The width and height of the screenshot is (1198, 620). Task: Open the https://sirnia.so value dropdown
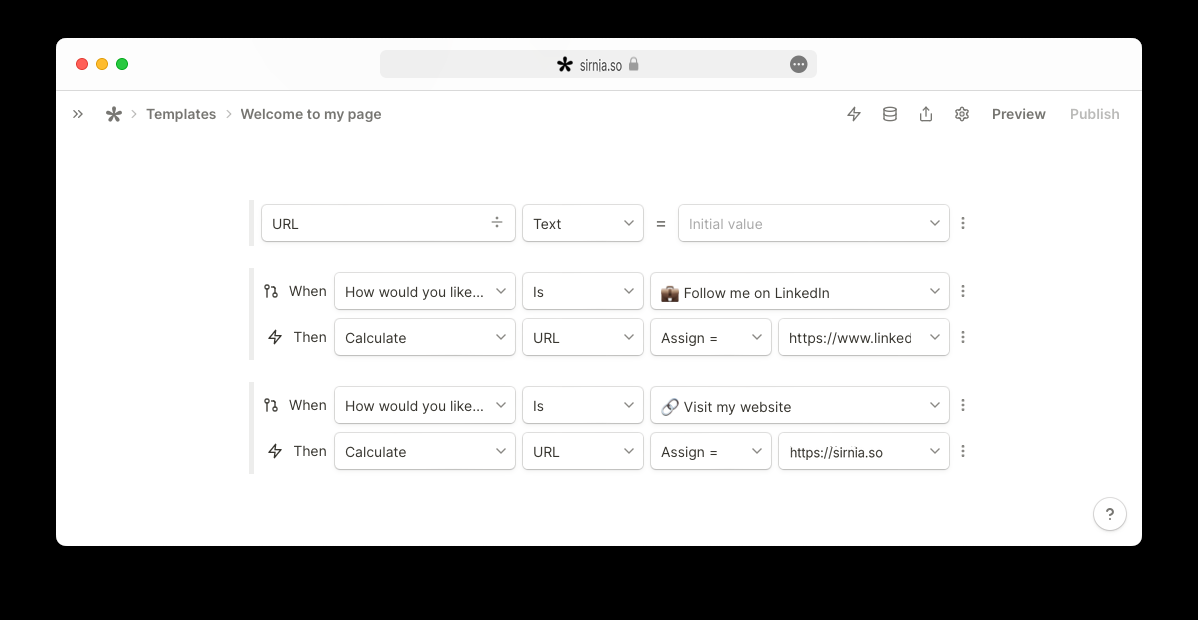[864, 451]
